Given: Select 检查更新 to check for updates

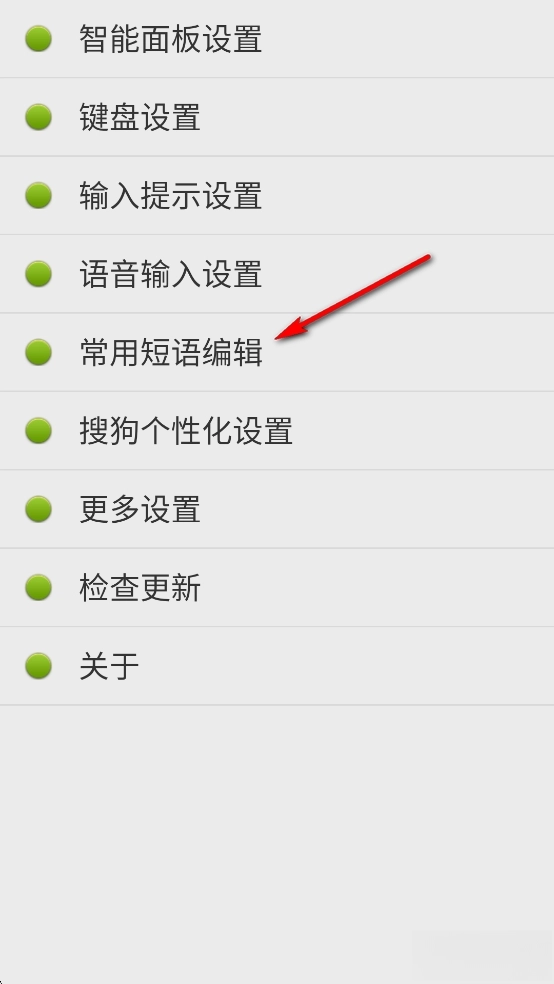Looking at the screenshot, I should 277,587.
